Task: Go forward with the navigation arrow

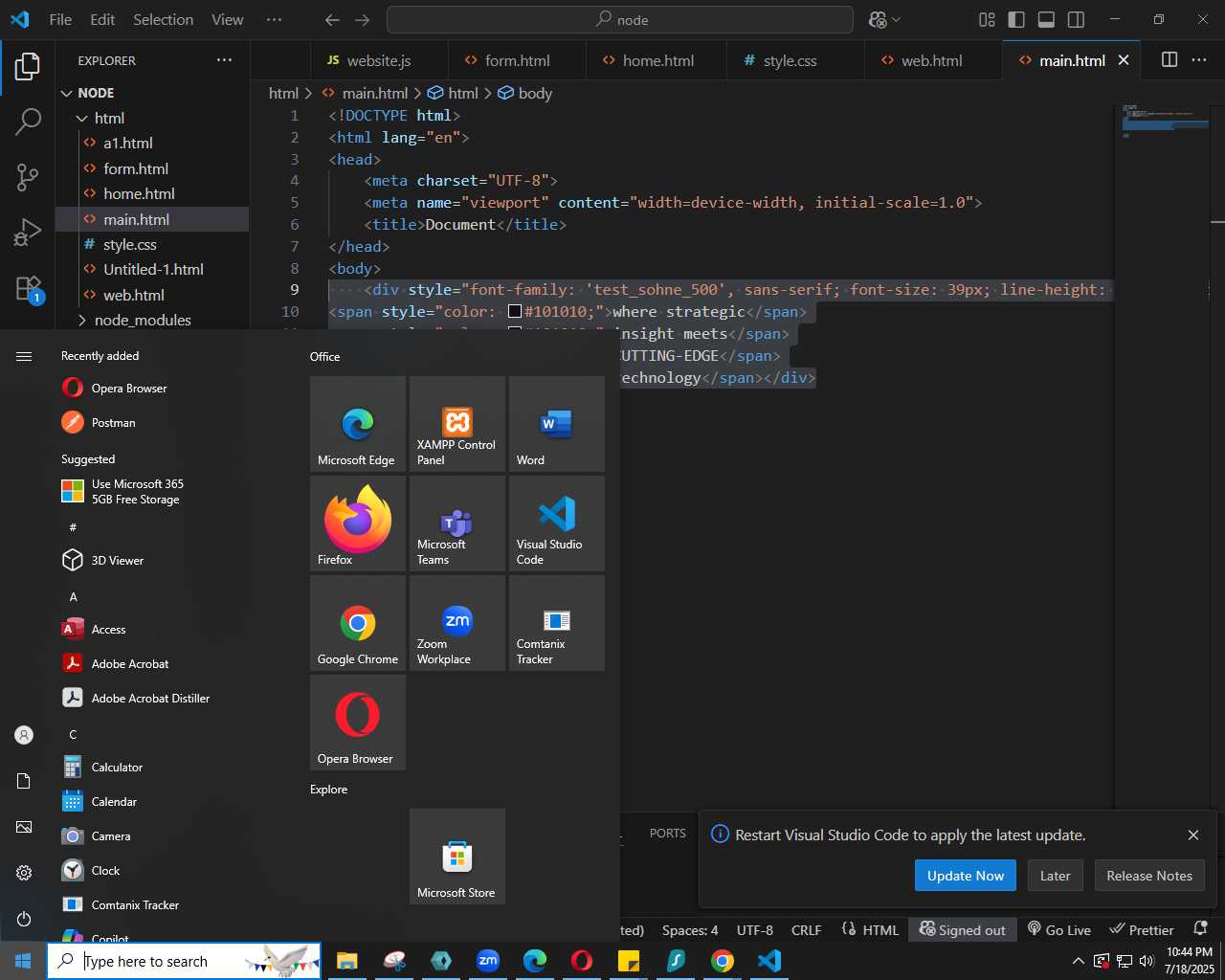Action: click(x=362, y=19)
